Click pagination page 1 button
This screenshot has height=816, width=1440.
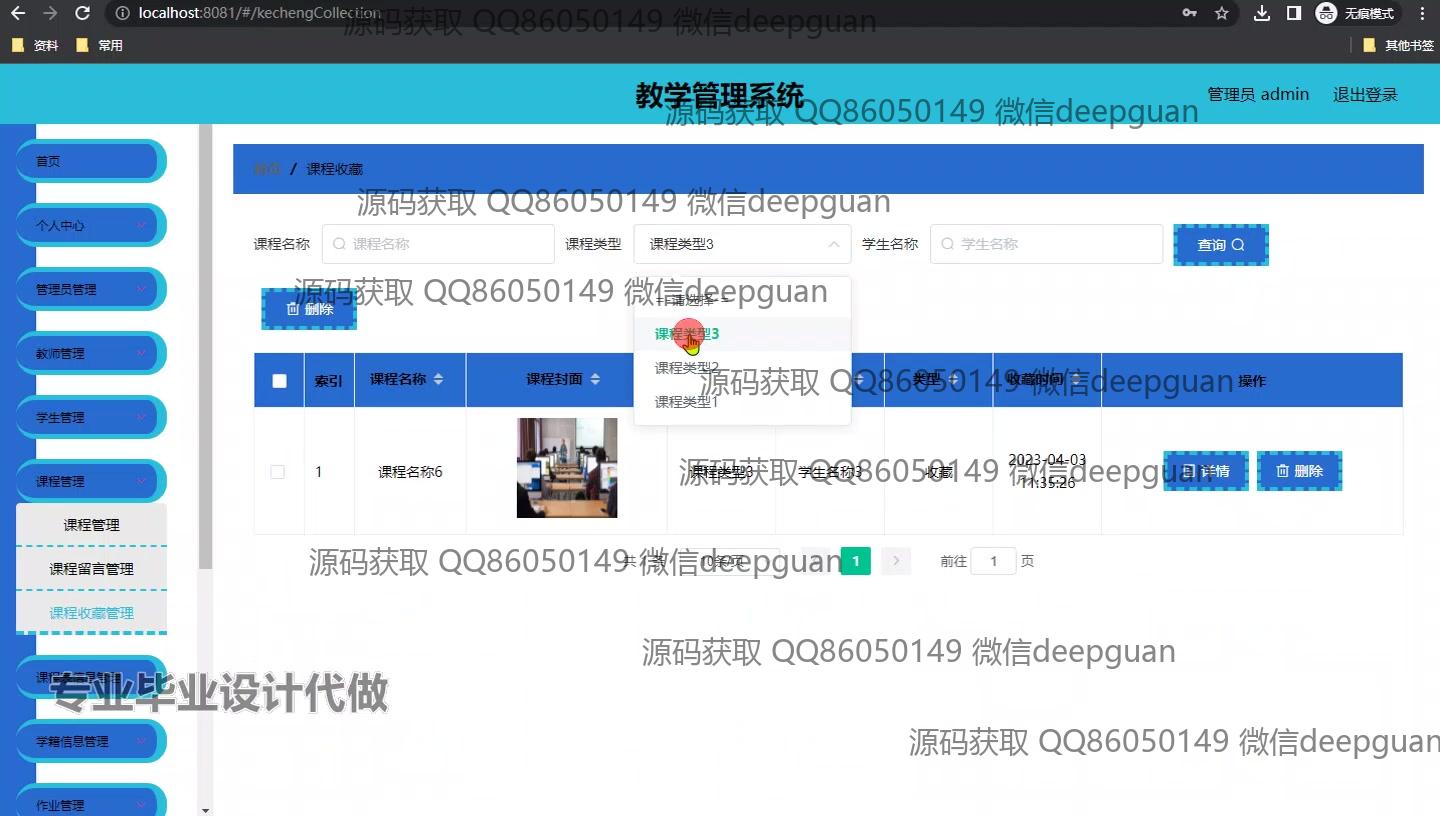point(855,561)
